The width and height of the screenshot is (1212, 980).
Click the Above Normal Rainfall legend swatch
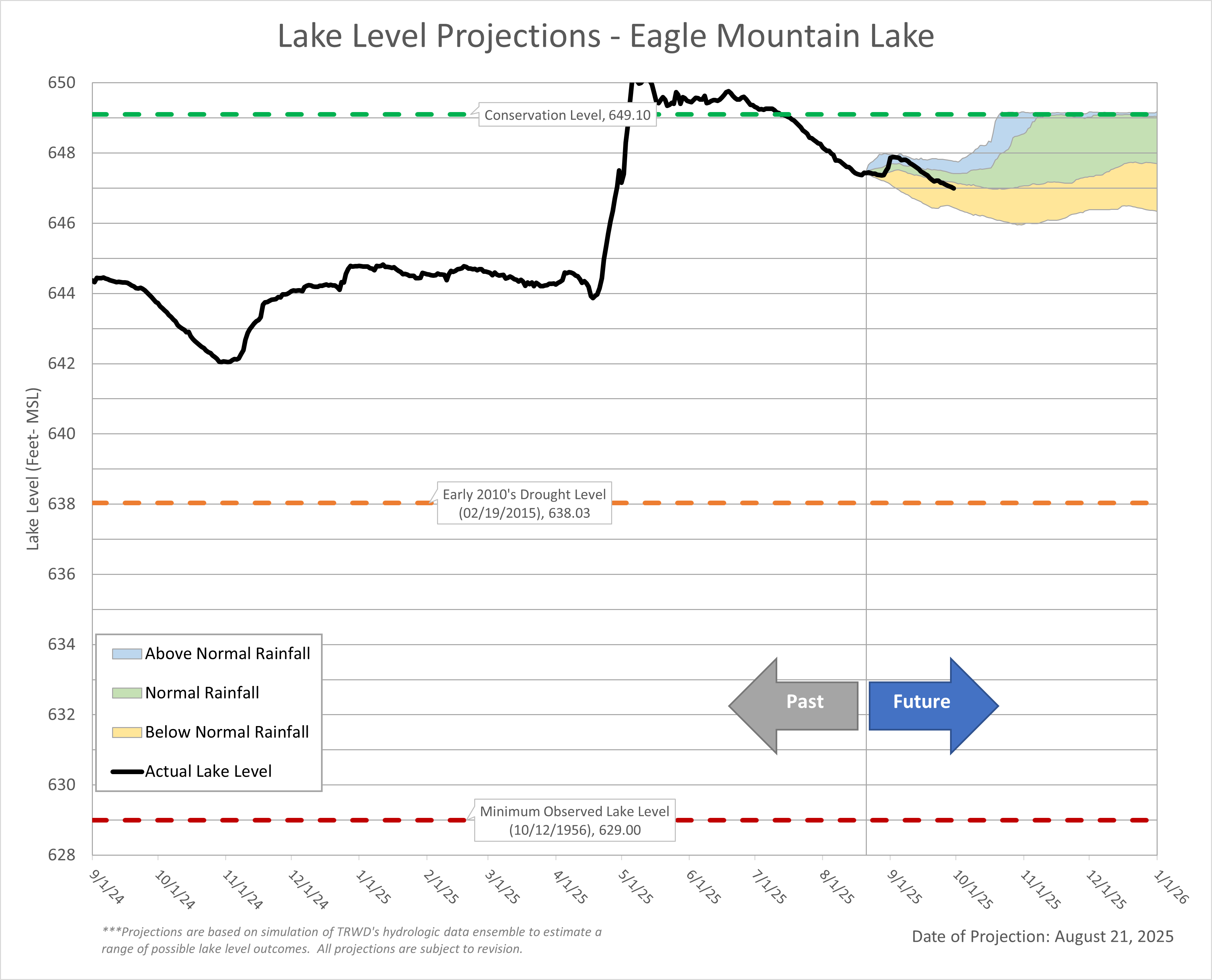[126, 654]
